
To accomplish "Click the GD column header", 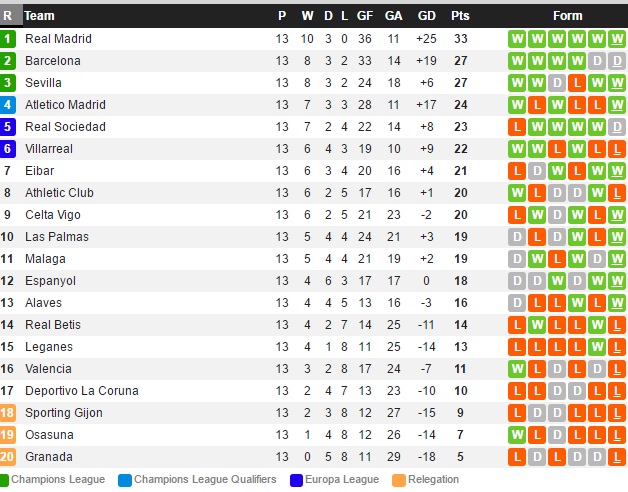I will click(x=427, y=16).
